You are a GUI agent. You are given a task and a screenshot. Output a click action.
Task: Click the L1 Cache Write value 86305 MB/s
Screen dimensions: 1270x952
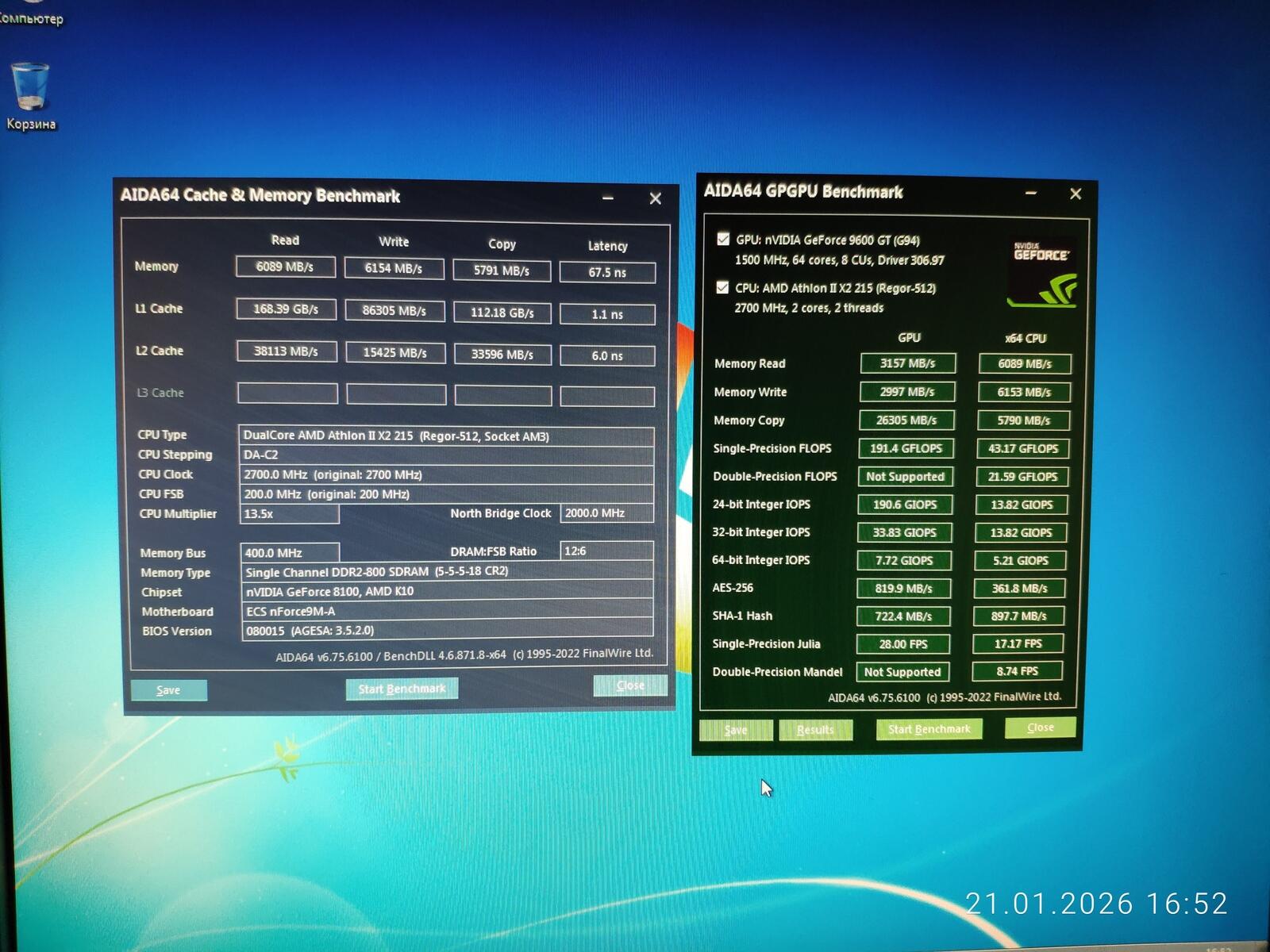tap(394, 311)
